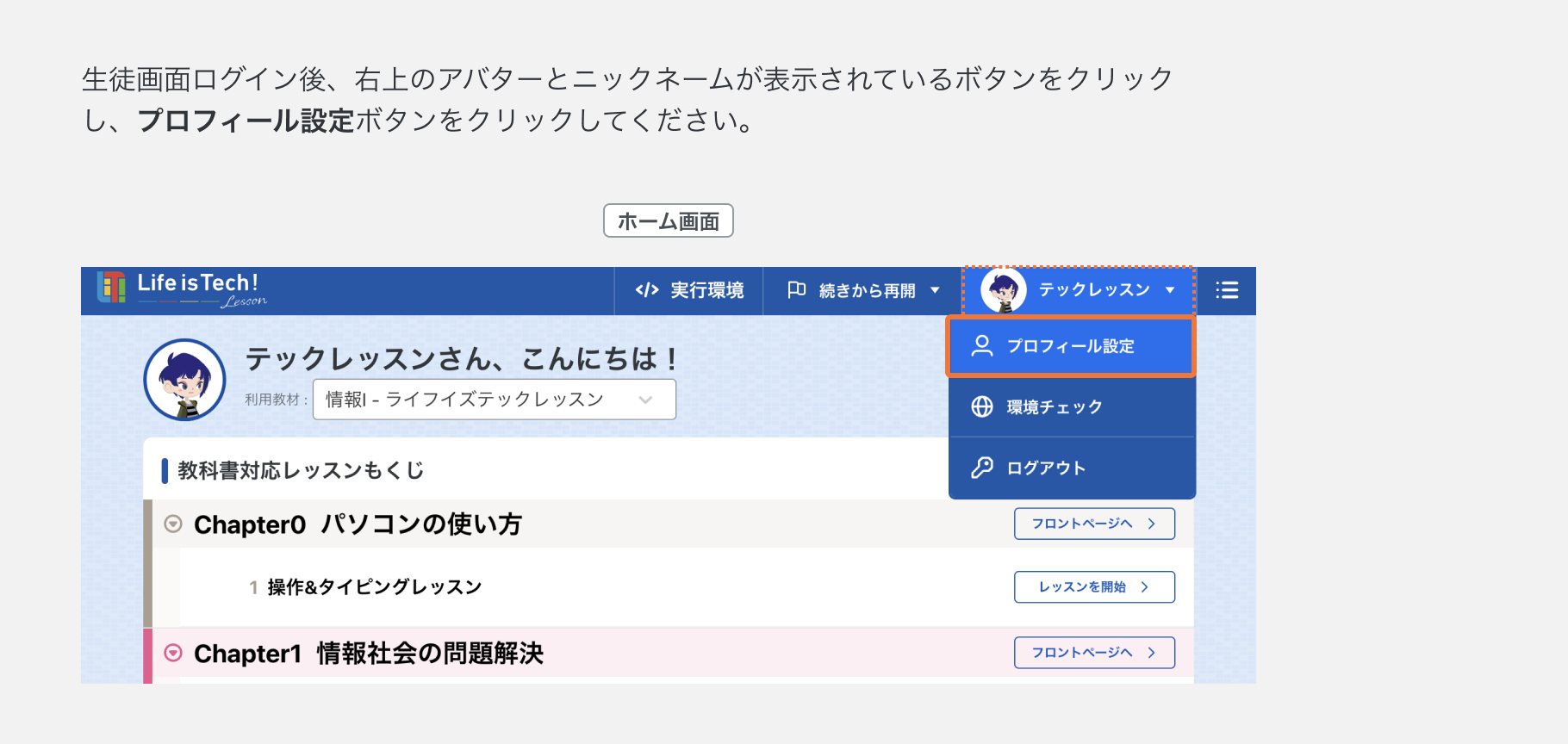This screenshot has width=1568, height=744.
Task: Open the 続きから再開 dropdown
Action: tap(862, 291)
